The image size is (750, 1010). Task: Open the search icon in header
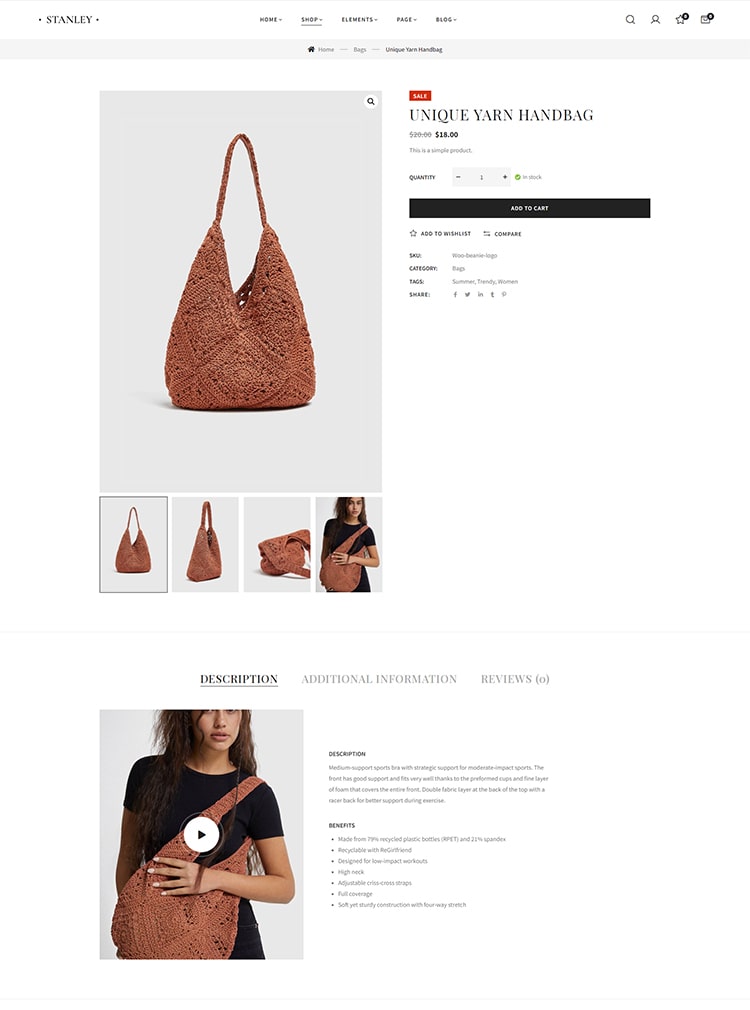click(x=630, y=20)
